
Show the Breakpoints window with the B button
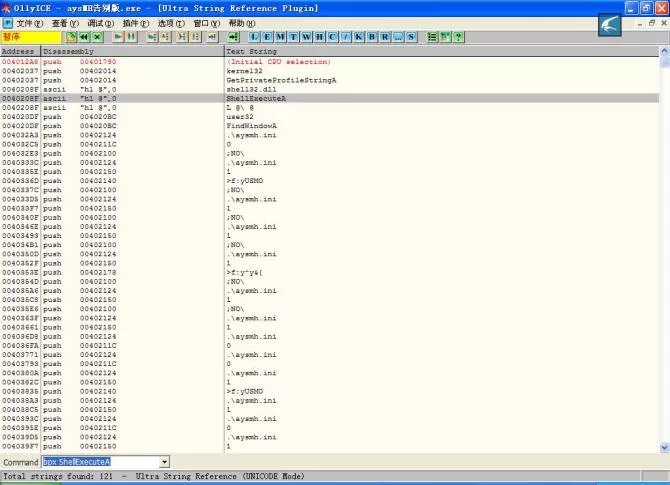(x=372, y=37)
